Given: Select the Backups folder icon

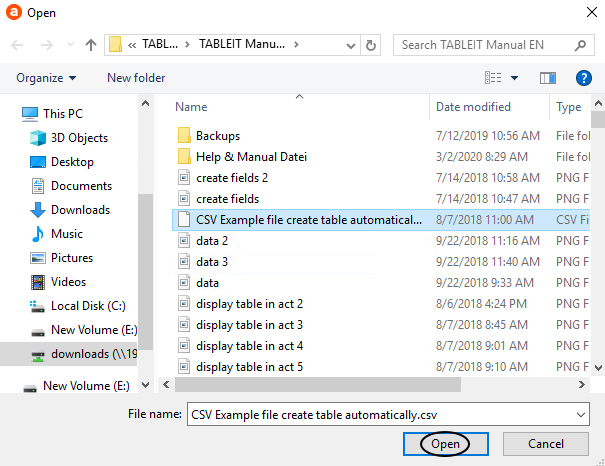Looking at the screenshot, I should [184, 135].
